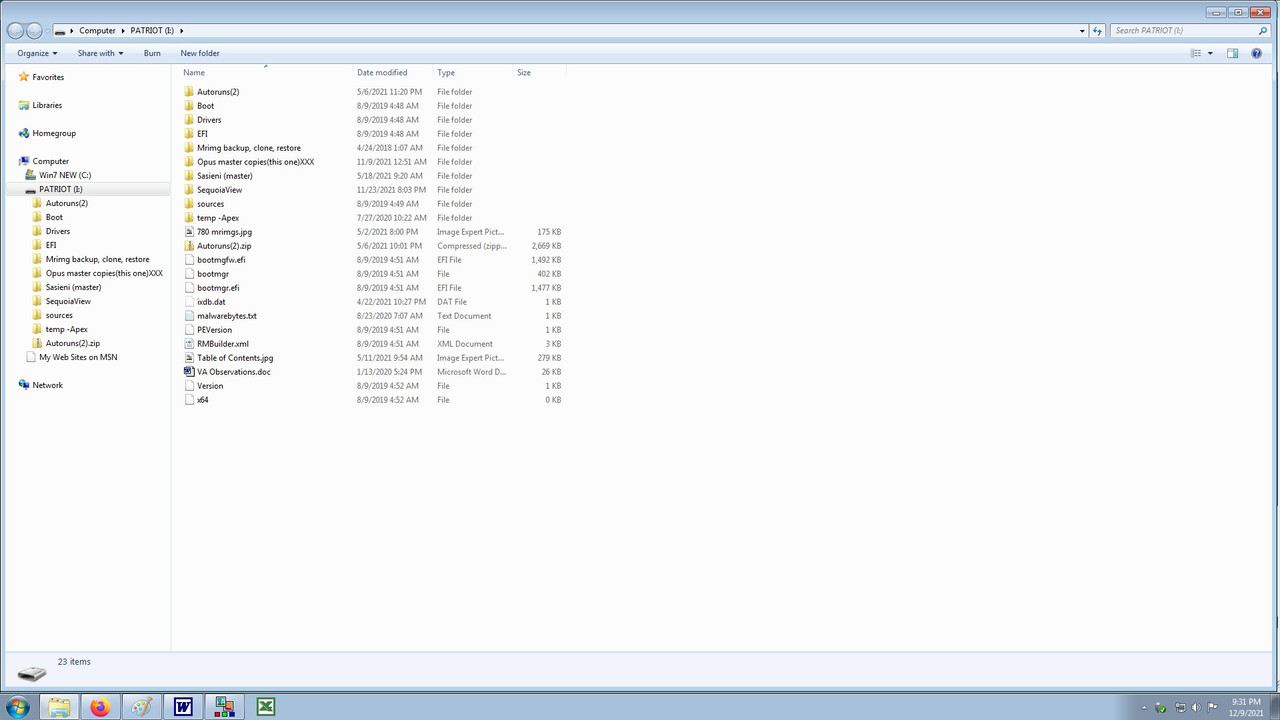The width and height of the screenshot is (1280, 720).
Task: Open the Organize menu
Action: (37, 53)
